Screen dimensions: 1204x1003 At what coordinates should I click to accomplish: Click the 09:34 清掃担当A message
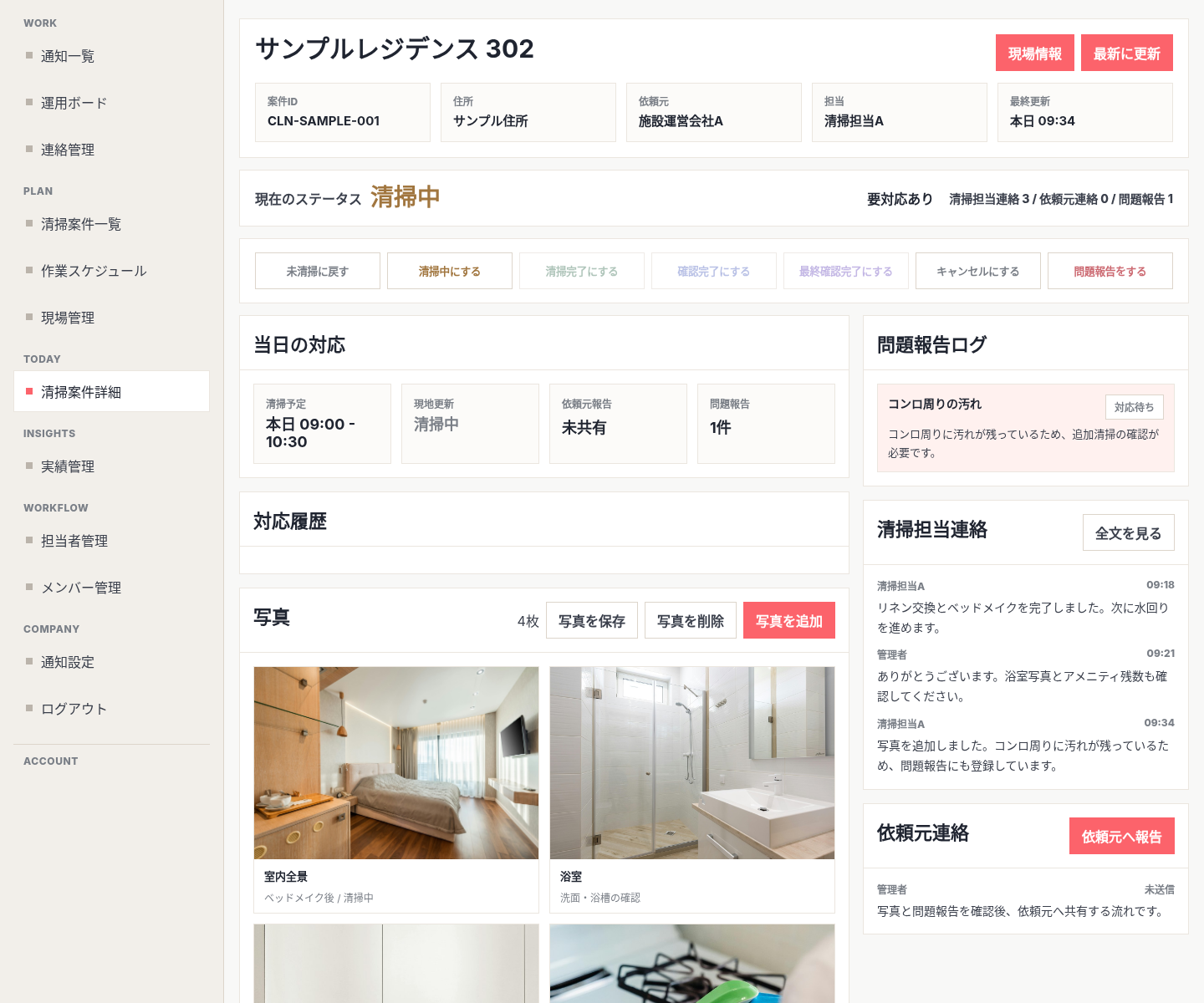(1026, 745)
